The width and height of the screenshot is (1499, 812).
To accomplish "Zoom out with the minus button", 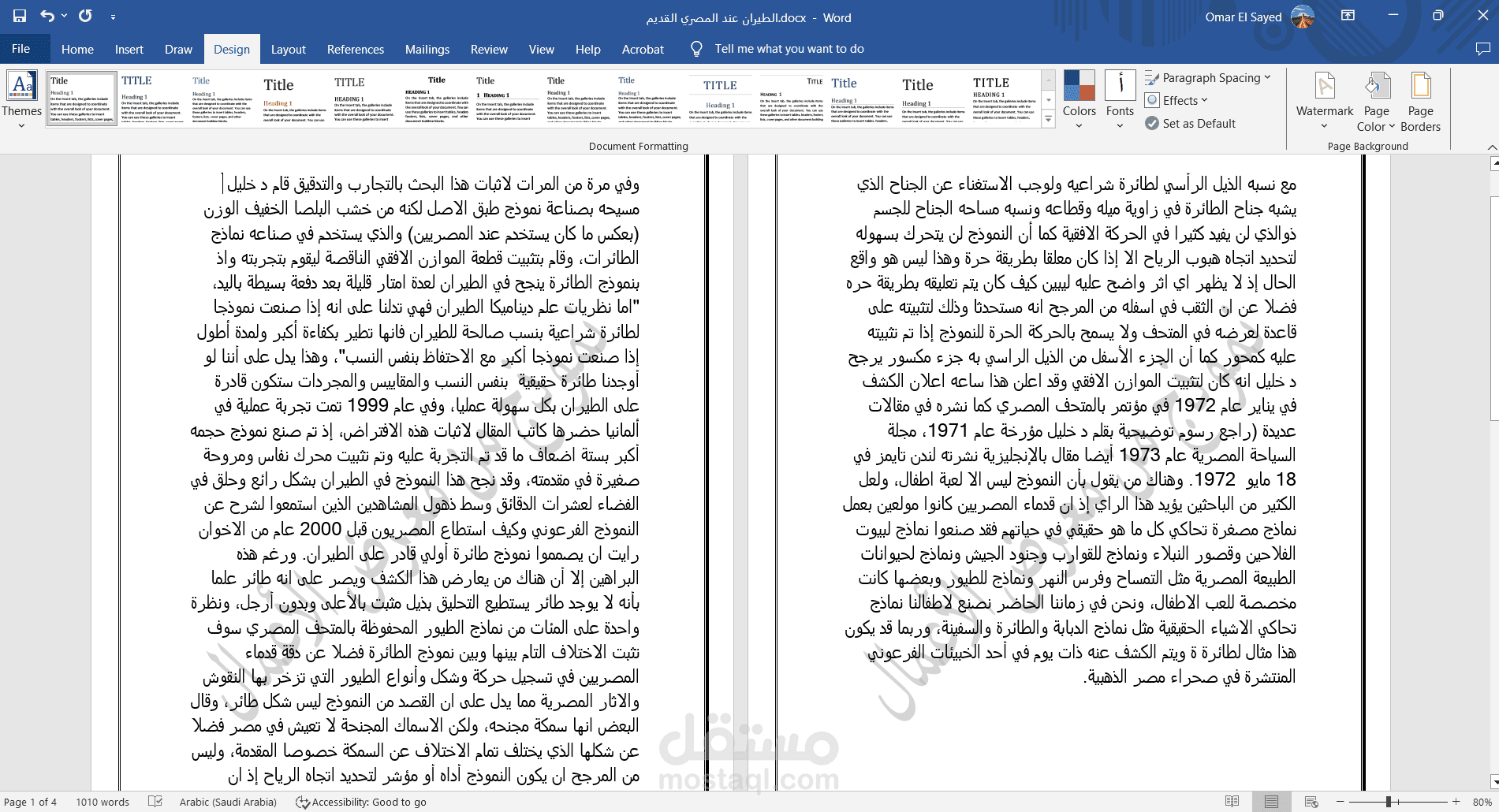I will [x=1340, y=802].
